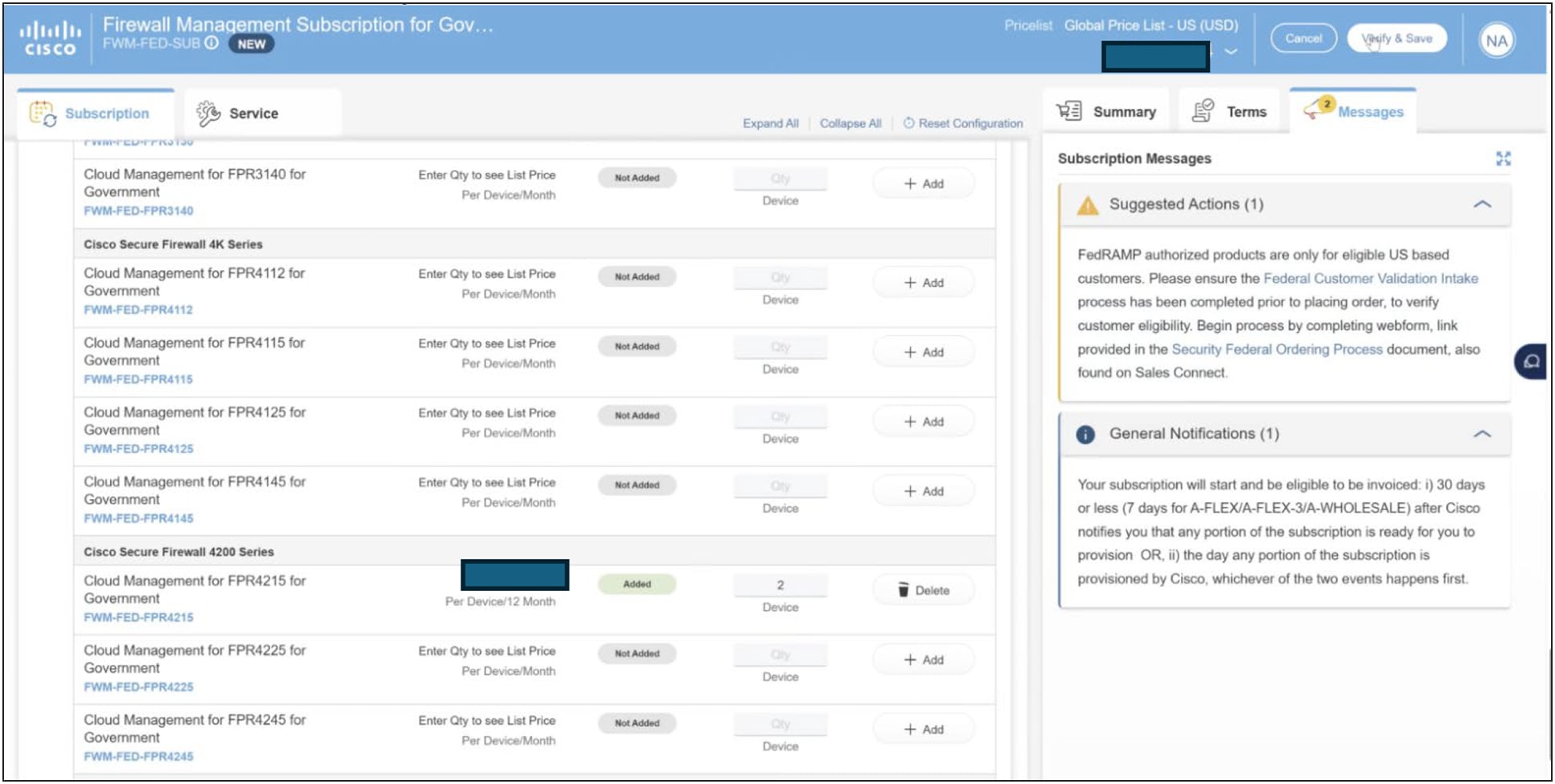This screenshot has height=784, width=1555.
Task: Click the Cancel button
Action: coord(1303,38)
